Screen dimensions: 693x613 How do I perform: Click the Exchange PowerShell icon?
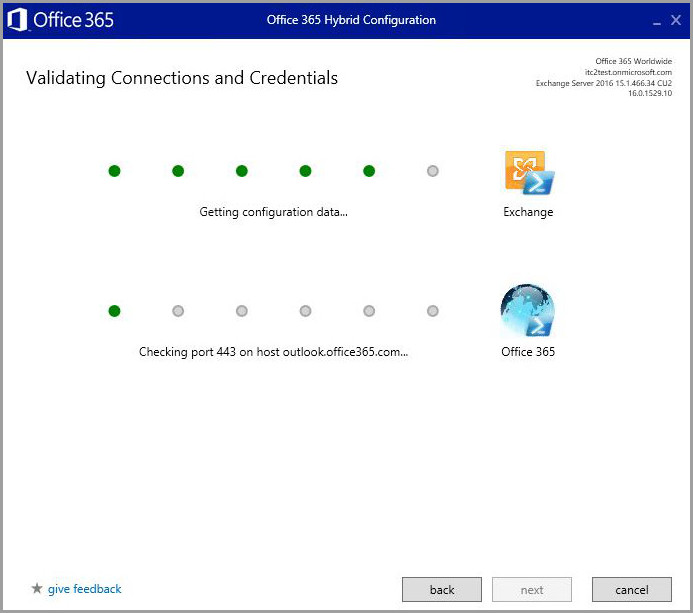pyautogui.click(x=529, y=173)
